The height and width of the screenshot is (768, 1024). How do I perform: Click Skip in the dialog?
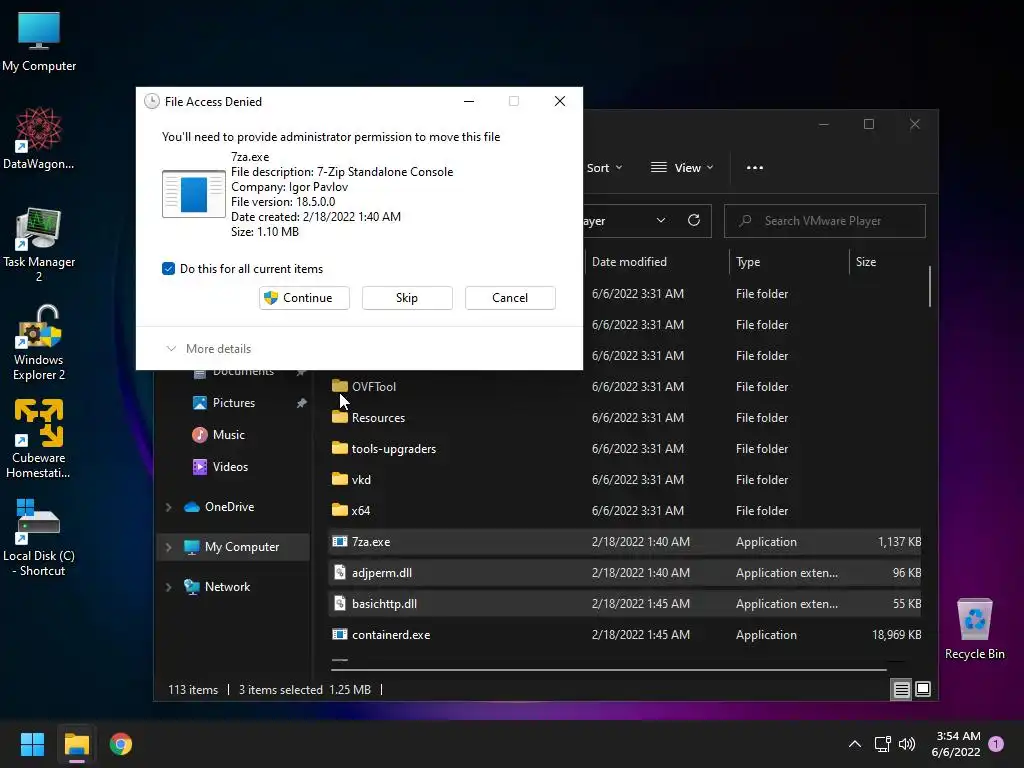click(407, 298)
